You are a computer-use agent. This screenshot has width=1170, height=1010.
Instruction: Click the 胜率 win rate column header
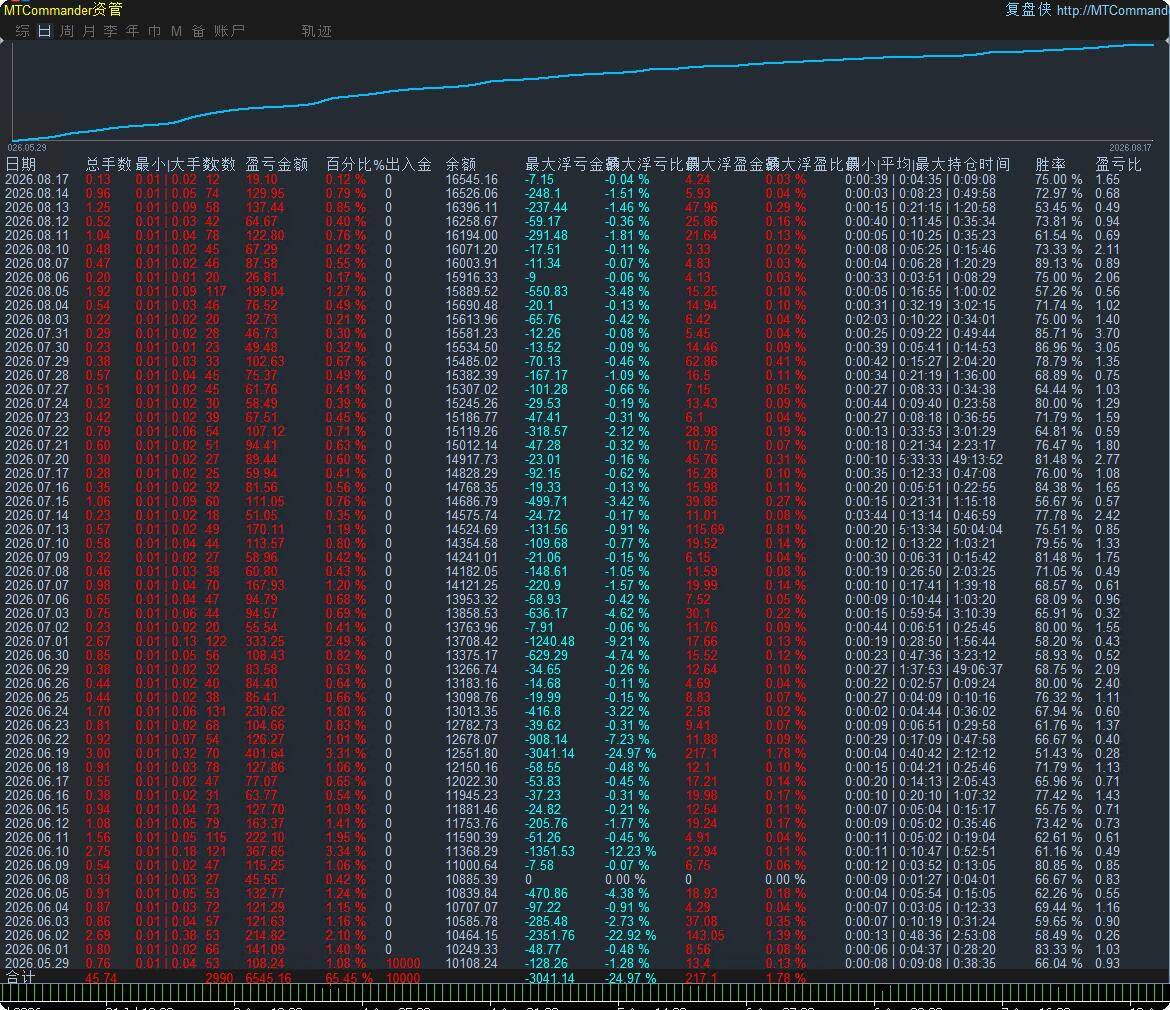click(1051, 164)
